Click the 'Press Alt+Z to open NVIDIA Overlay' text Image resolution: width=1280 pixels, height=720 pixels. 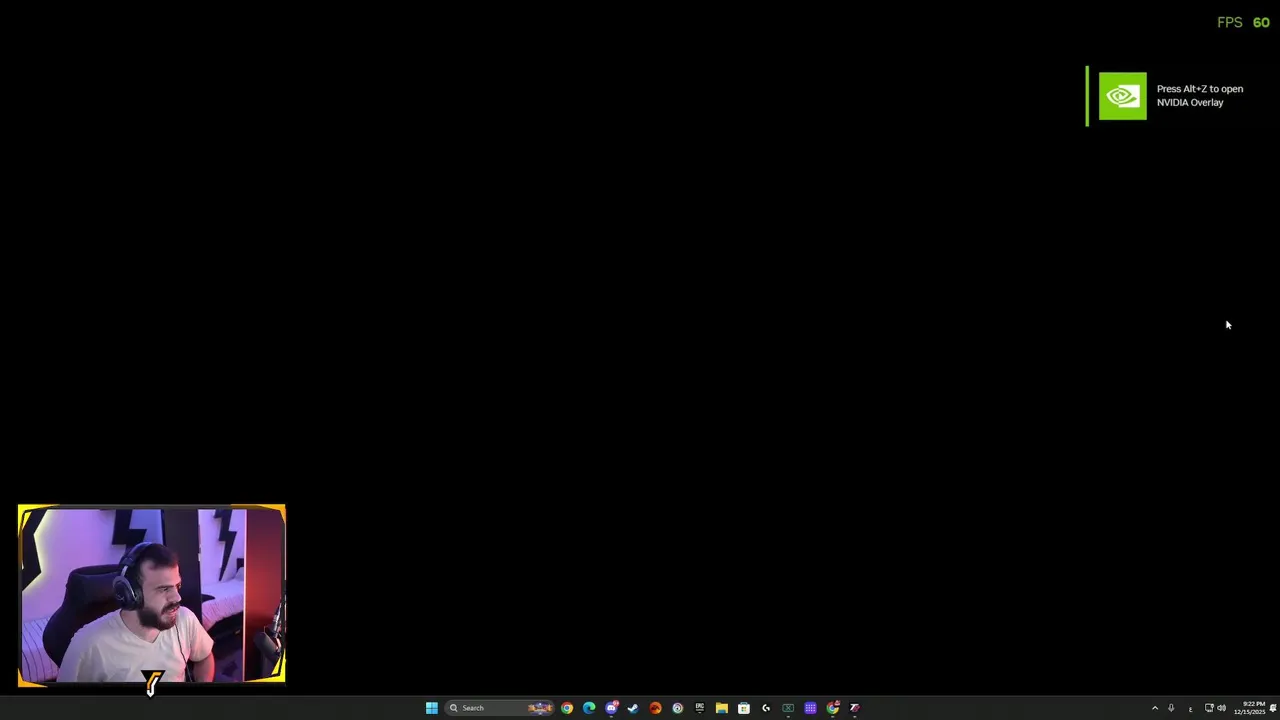click(x=1200, y=96)
